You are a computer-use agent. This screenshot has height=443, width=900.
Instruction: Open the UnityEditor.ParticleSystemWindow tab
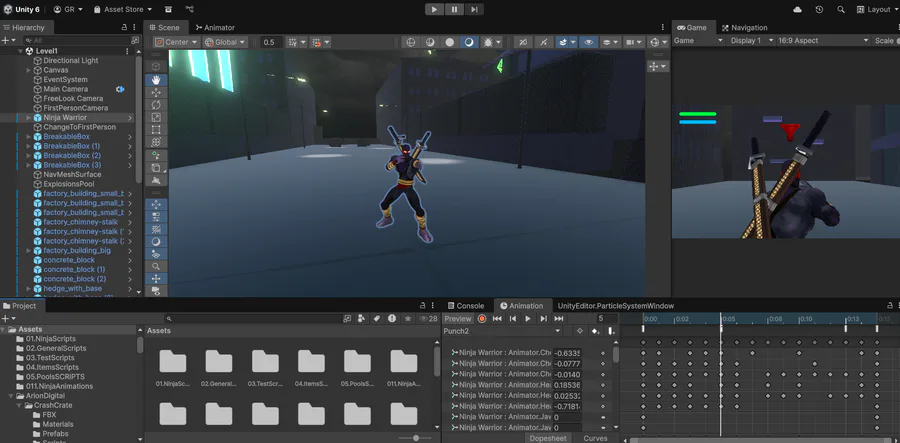click(616, 306)
